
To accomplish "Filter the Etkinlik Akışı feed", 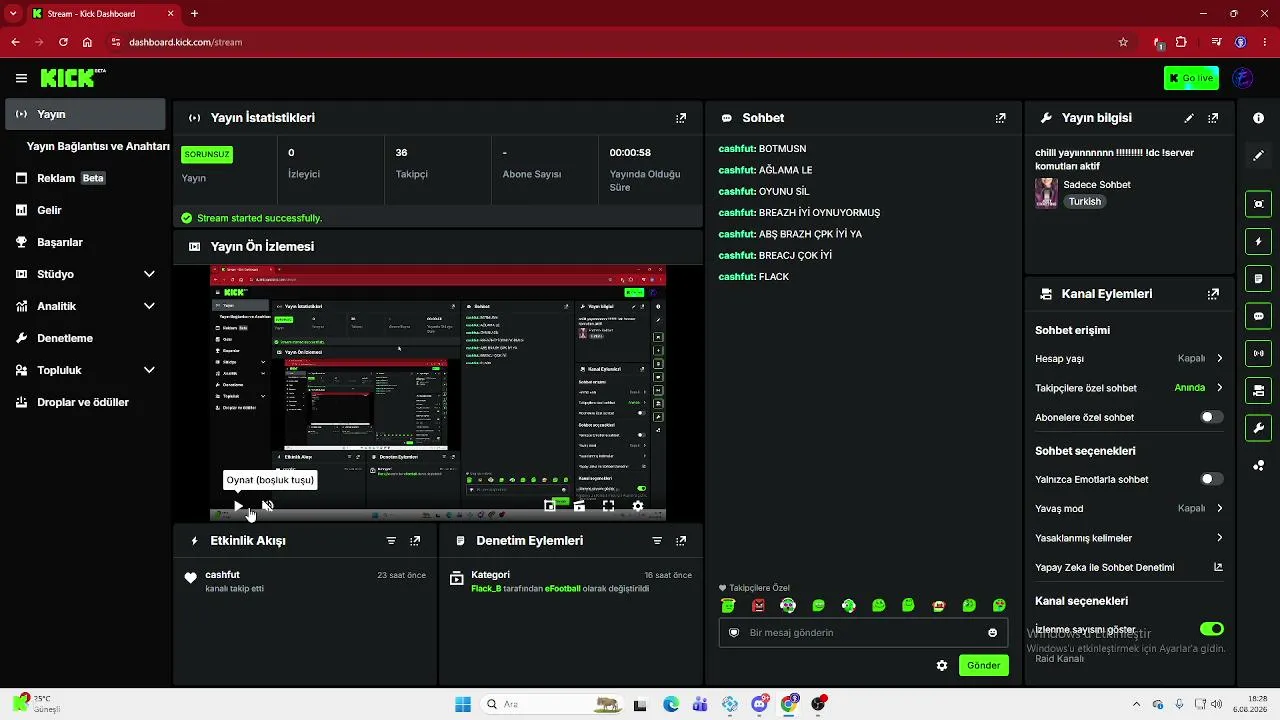I will click(x=391, y=541).
